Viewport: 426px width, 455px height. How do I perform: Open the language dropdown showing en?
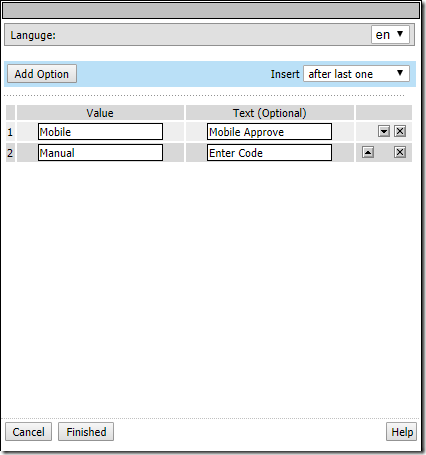(390, 35)
